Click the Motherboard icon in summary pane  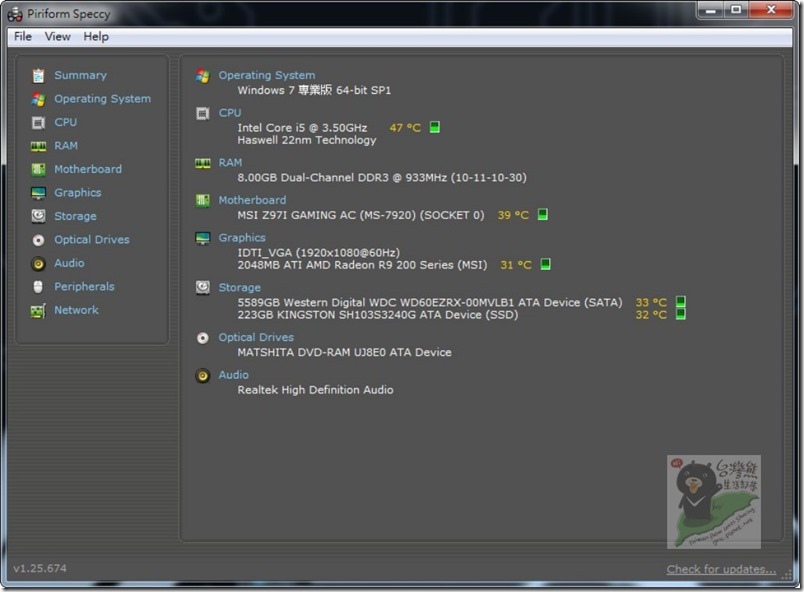(203, 200)
